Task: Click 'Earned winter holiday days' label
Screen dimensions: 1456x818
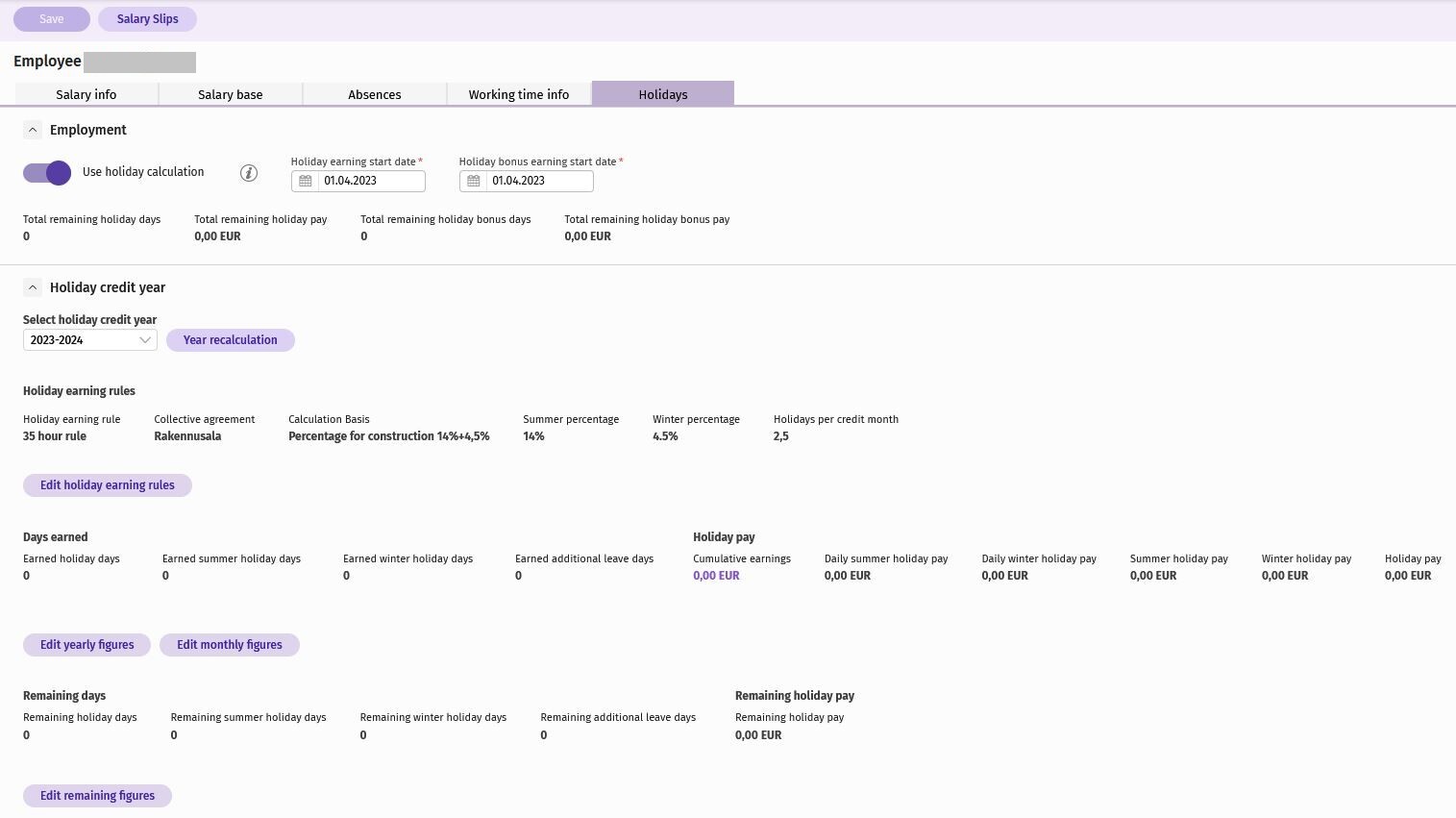Action: [408, 558]
